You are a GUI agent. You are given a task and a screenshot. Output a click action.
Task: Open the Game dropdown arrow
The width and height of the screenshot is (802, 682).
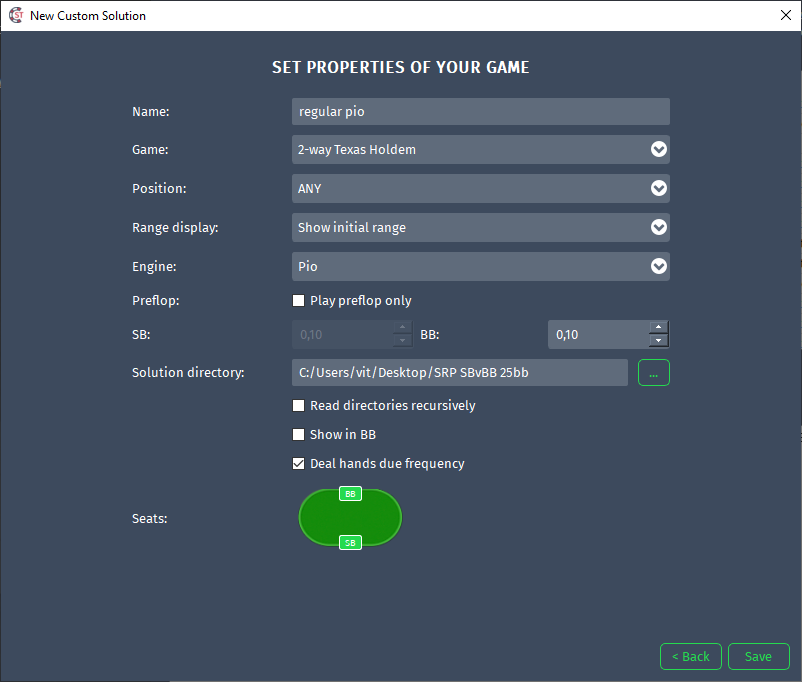[x=659, y=149]
